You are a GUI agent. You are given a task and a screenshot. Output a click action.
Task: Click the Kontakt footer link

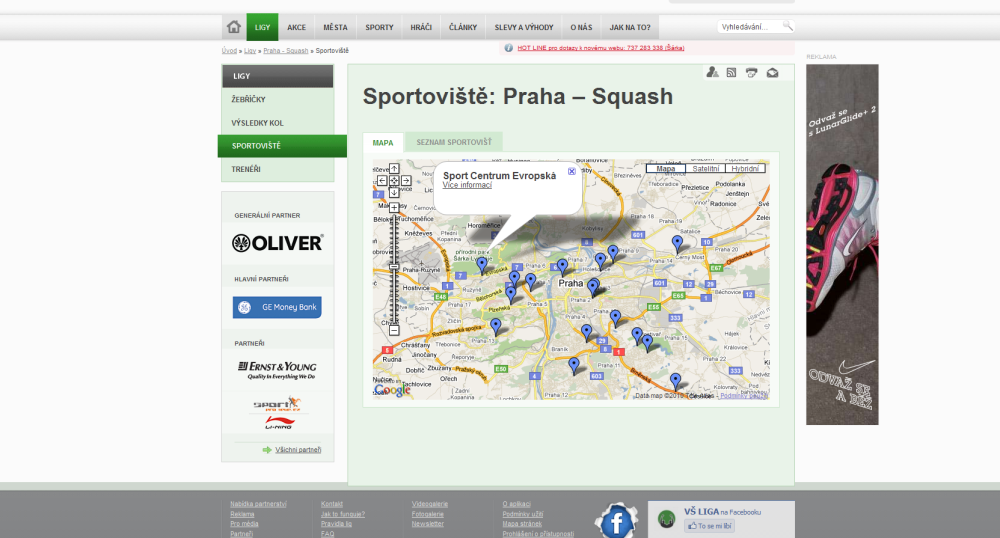point(332,504)
